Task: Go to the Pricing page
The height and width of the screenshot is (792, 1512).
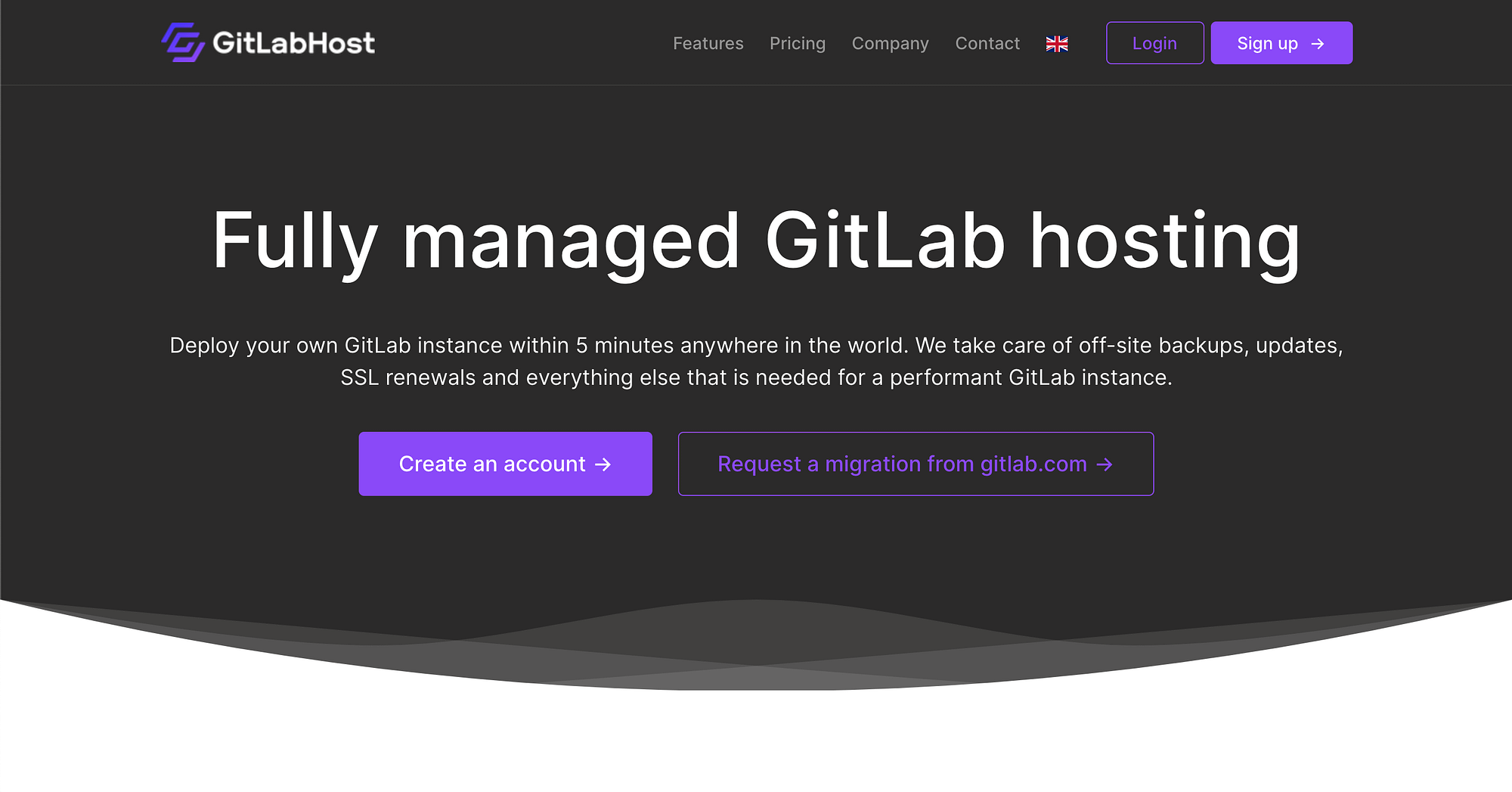Action: coord(798,44)
